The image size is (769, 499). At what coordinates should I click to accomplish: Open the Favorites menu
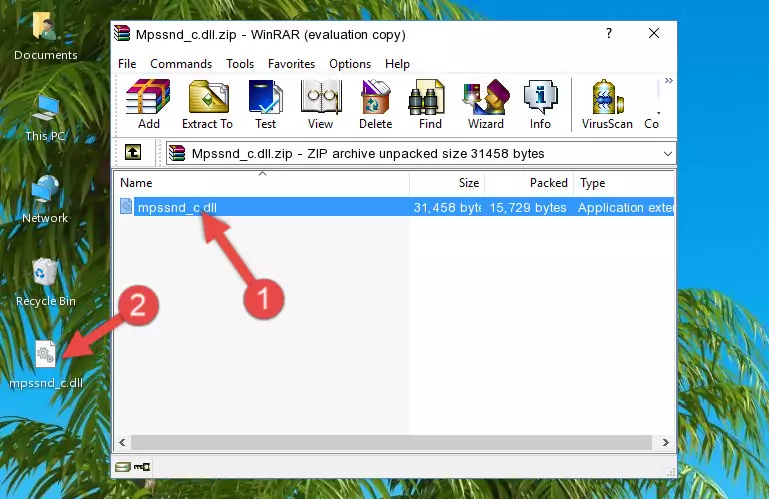point(291,64)
